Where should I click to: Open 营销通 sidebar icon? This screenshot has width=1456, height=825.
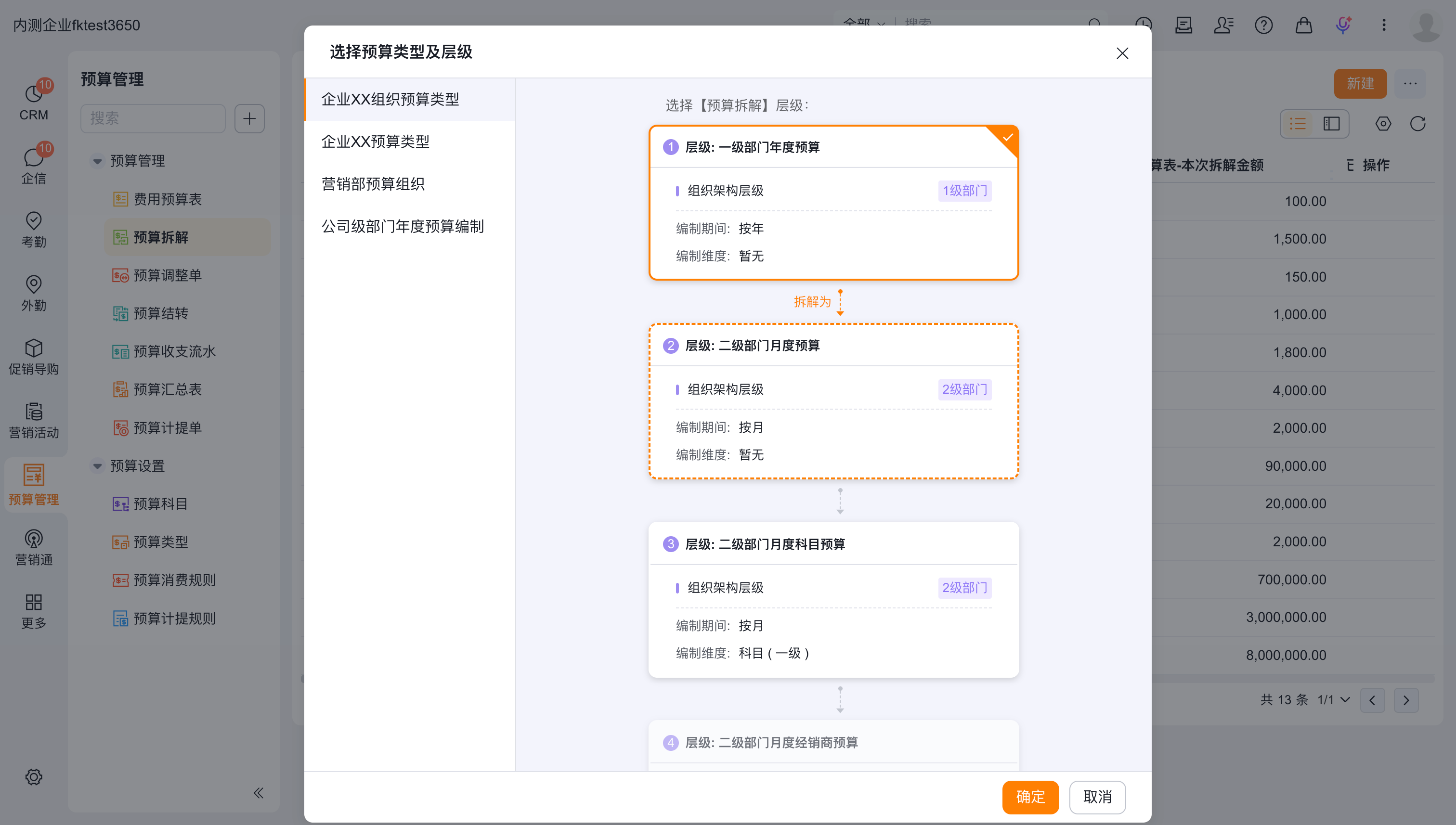(x=33, y=547)
